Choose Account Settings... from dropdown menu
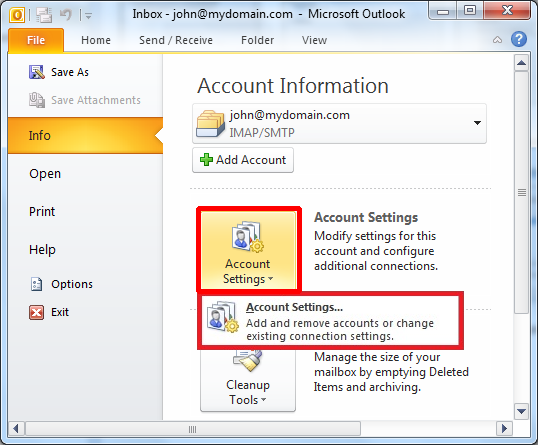 pyautogui.click(x=330, y=321)
